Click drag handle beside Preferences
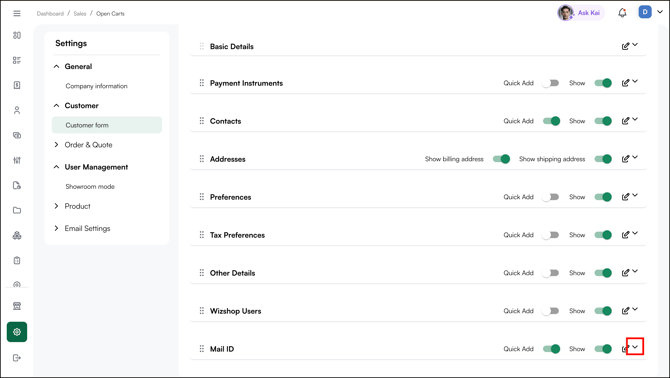This screenshot has height=378, width=670. click(x=202, y=197)
